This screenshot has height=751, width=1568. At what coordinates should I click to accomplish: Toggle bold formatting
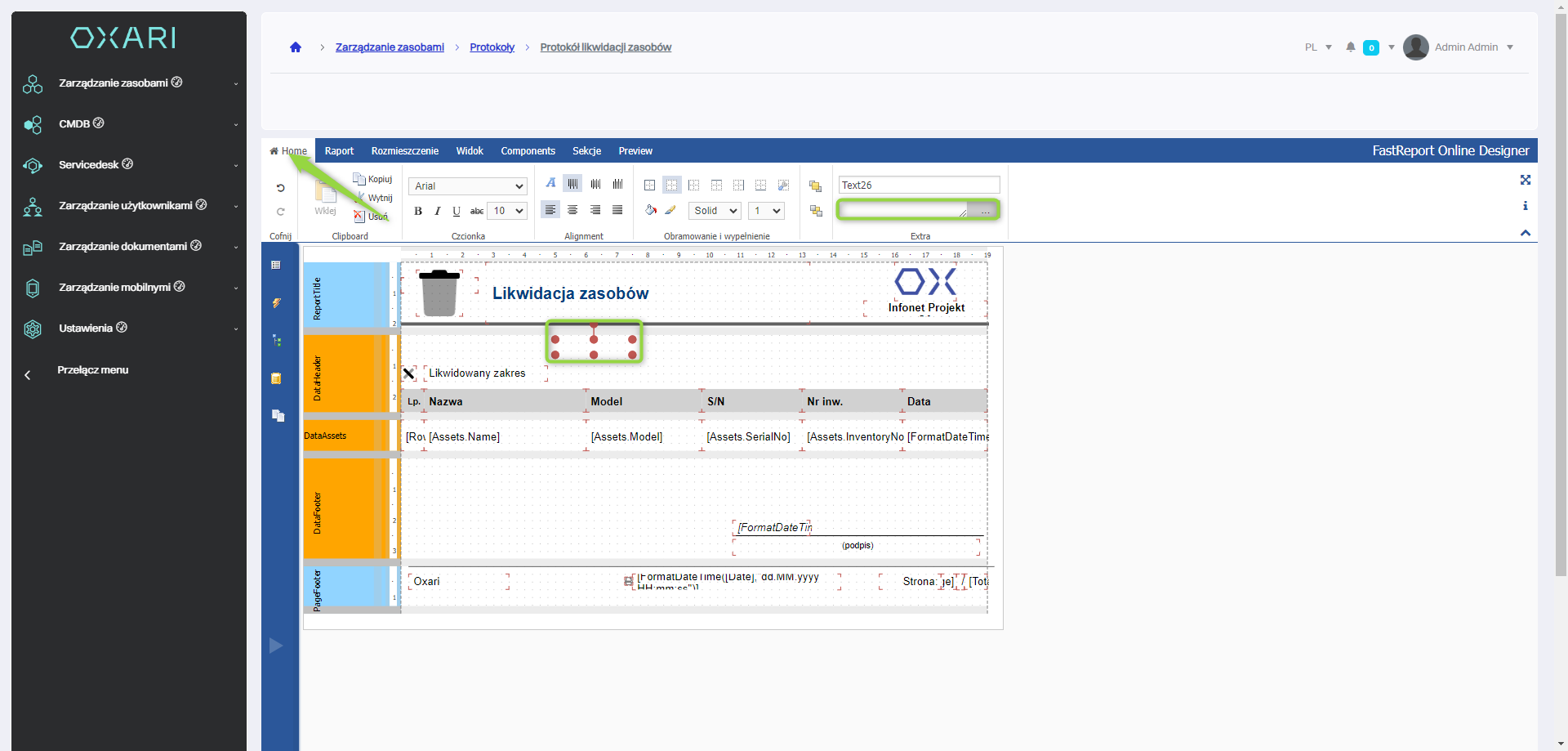pyautogui.click(x=418, y=211)
